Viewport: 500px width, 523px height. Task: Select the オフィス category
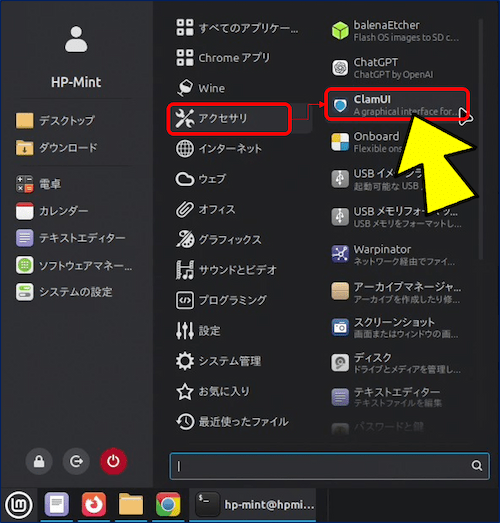[205, 209]
